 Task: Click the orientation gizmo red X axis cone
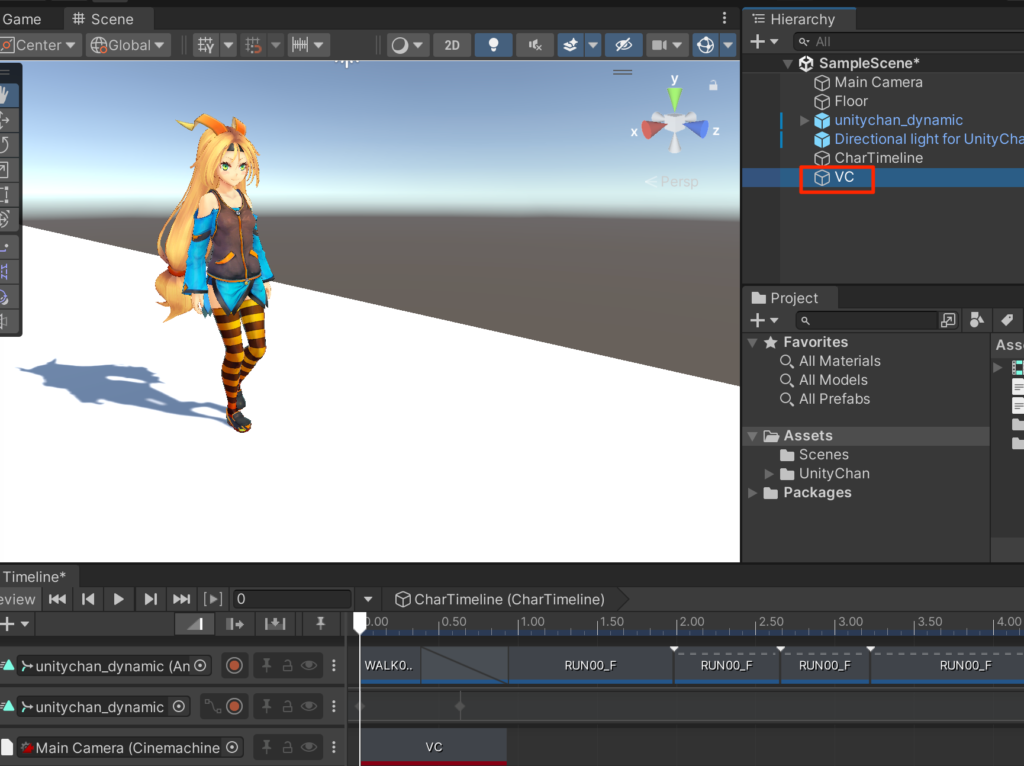coord(652,129)
